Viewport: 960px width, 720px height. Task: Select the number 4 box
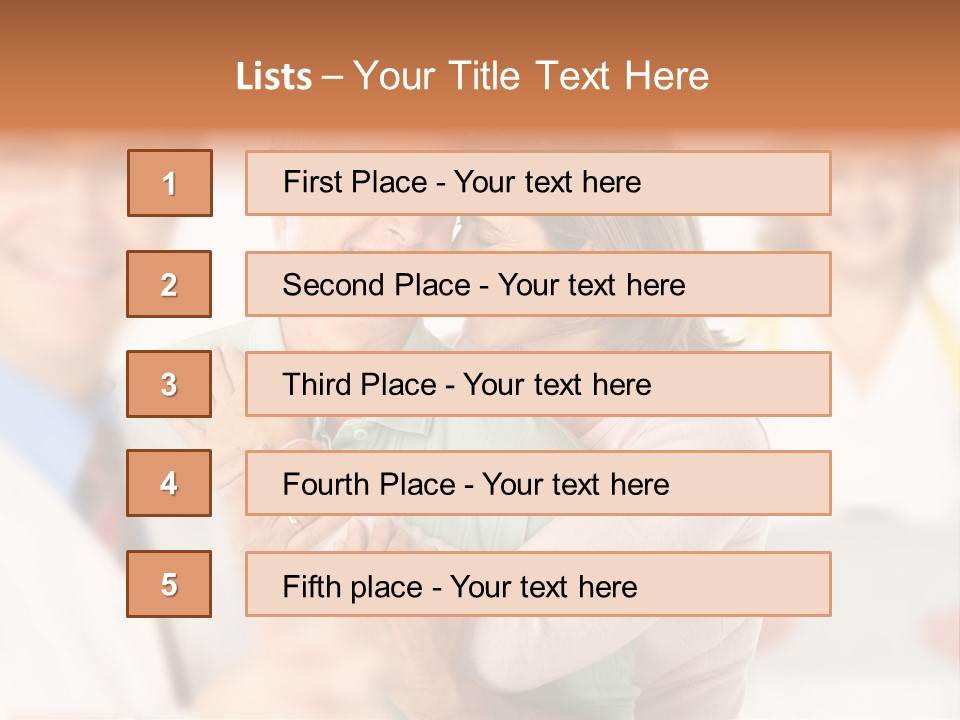(x=169, y=483)
